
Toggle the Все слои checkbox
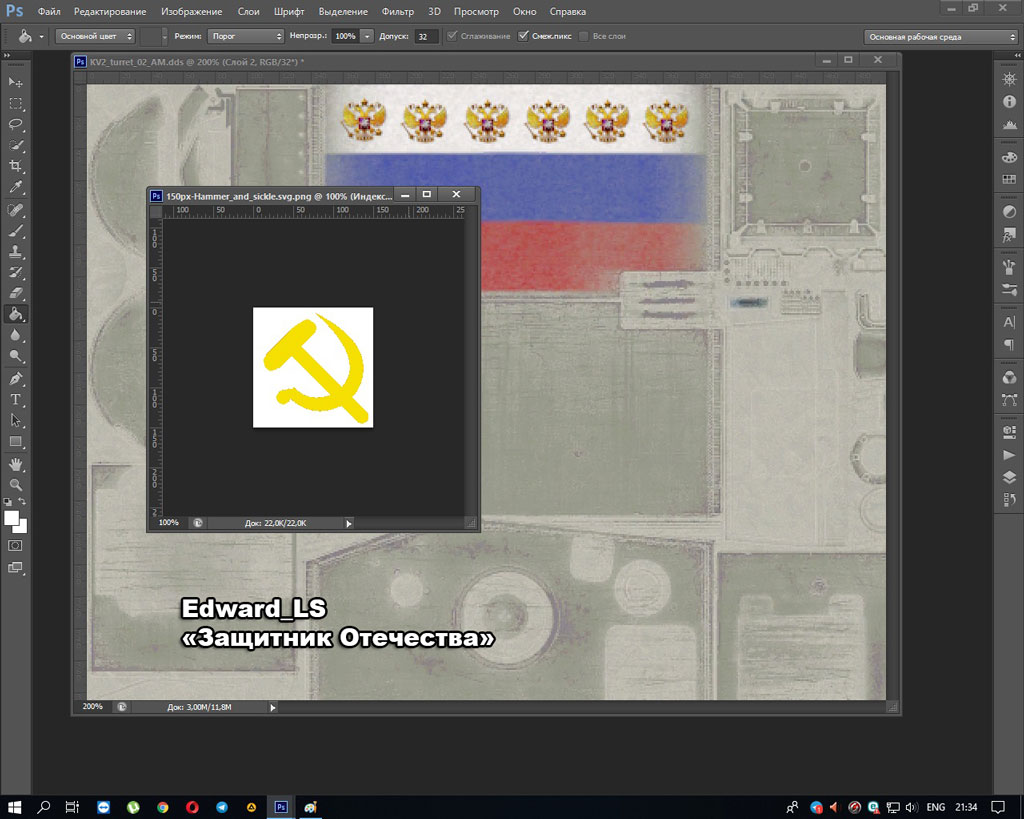click(x=584, y=36)
